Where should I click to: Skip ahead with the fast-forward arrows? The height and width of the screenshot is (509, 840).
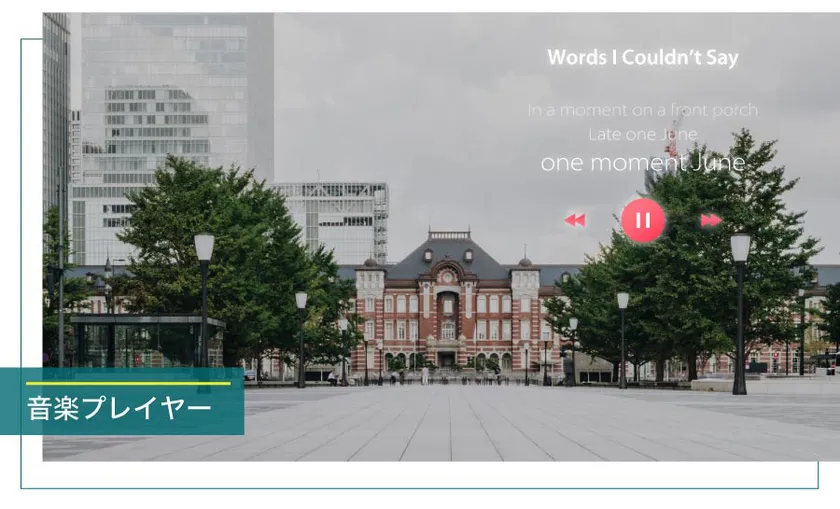[711, 220]
